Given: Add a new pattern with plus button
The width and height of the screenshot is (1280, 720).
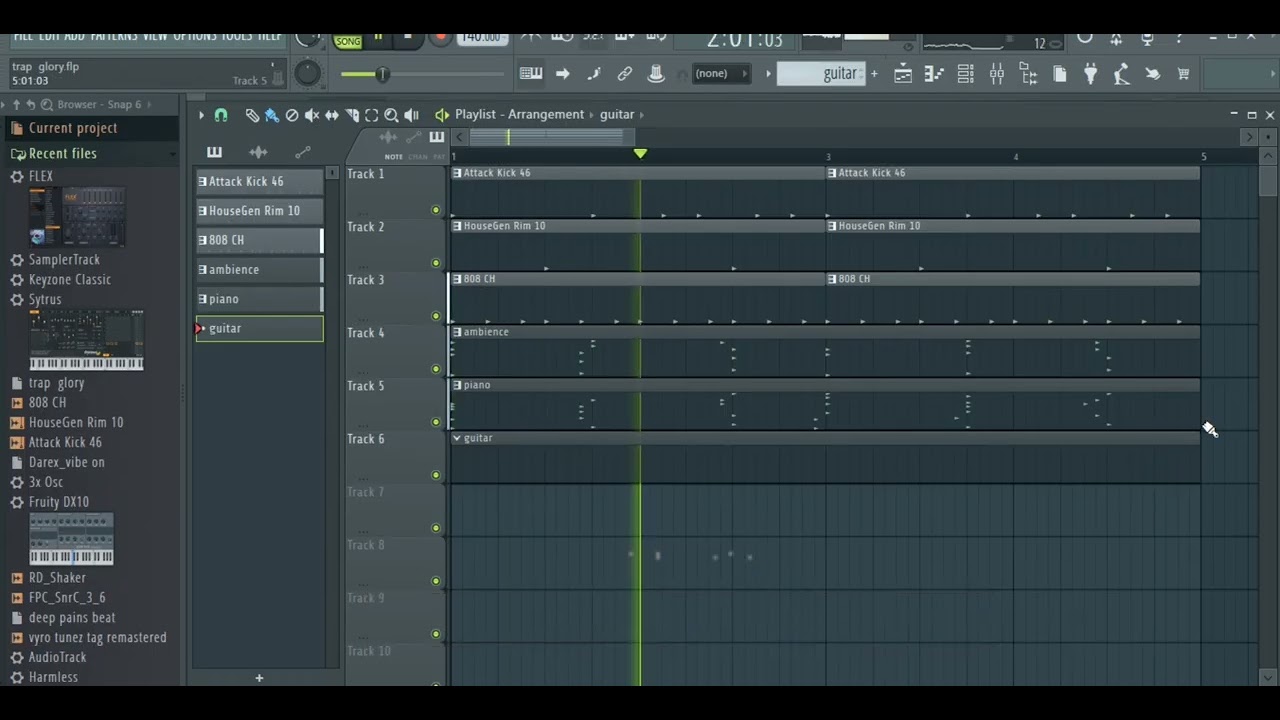Looking at the screenshot, I should (x=259, y=678).
